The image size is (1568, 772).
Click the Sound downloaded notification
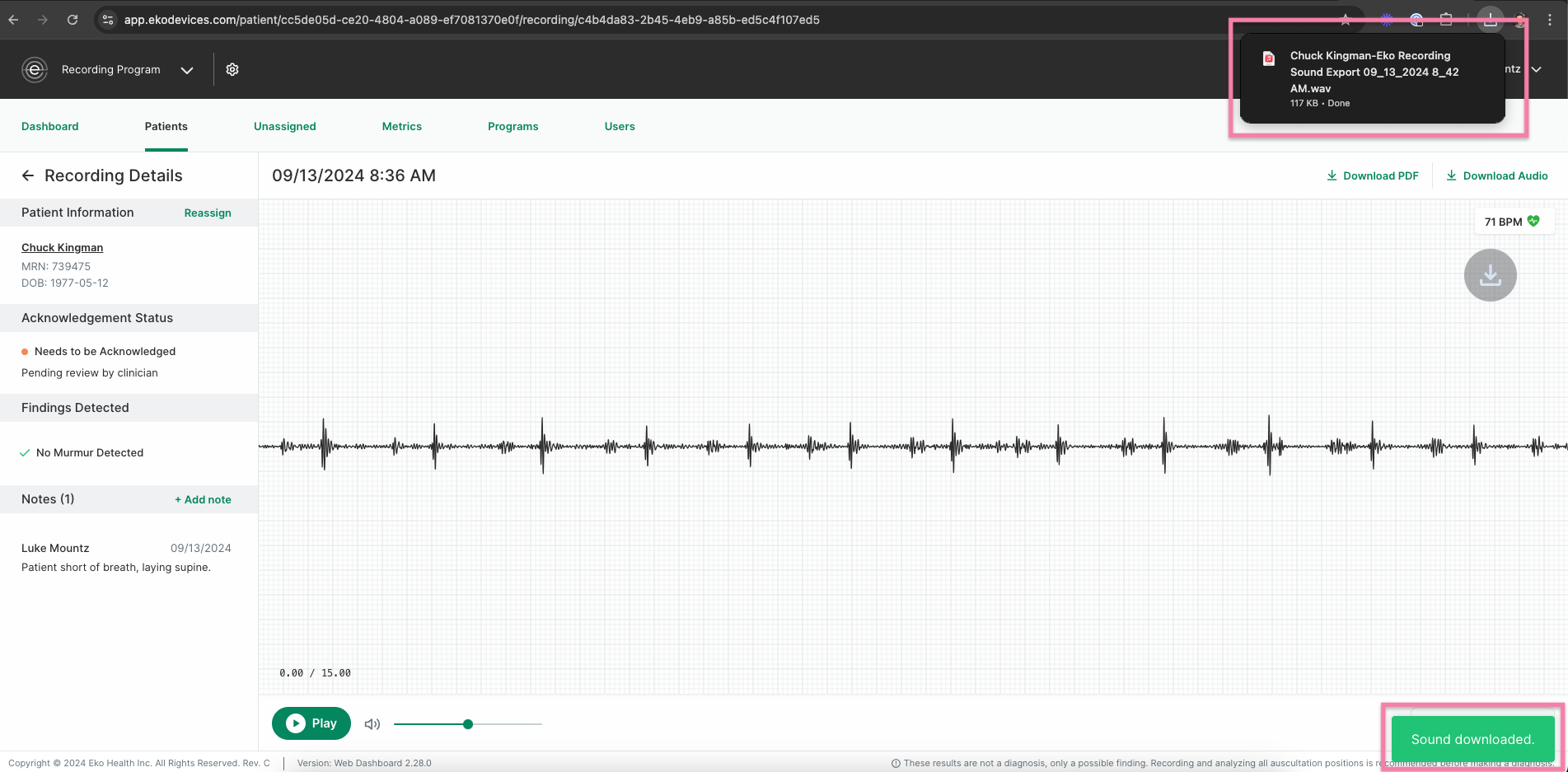point(1473,739)
